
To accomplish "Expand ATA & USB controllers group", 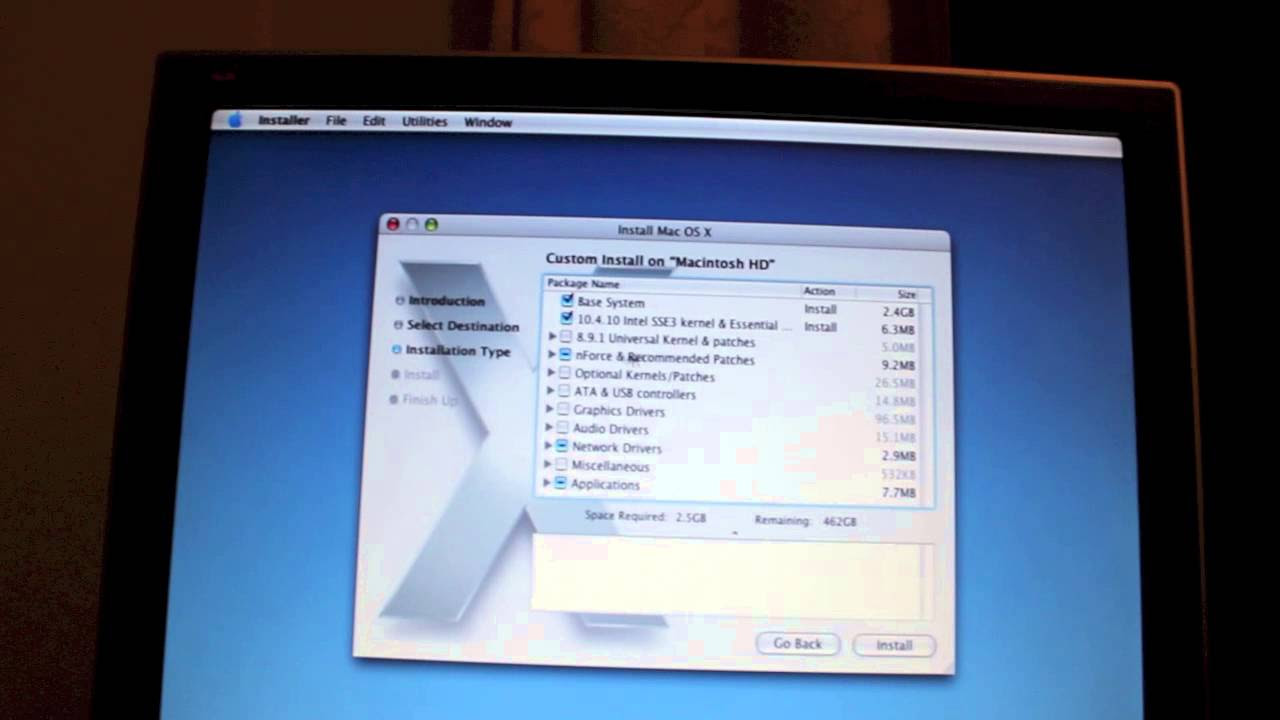I will pyautogui.click(x=550, y=391).
